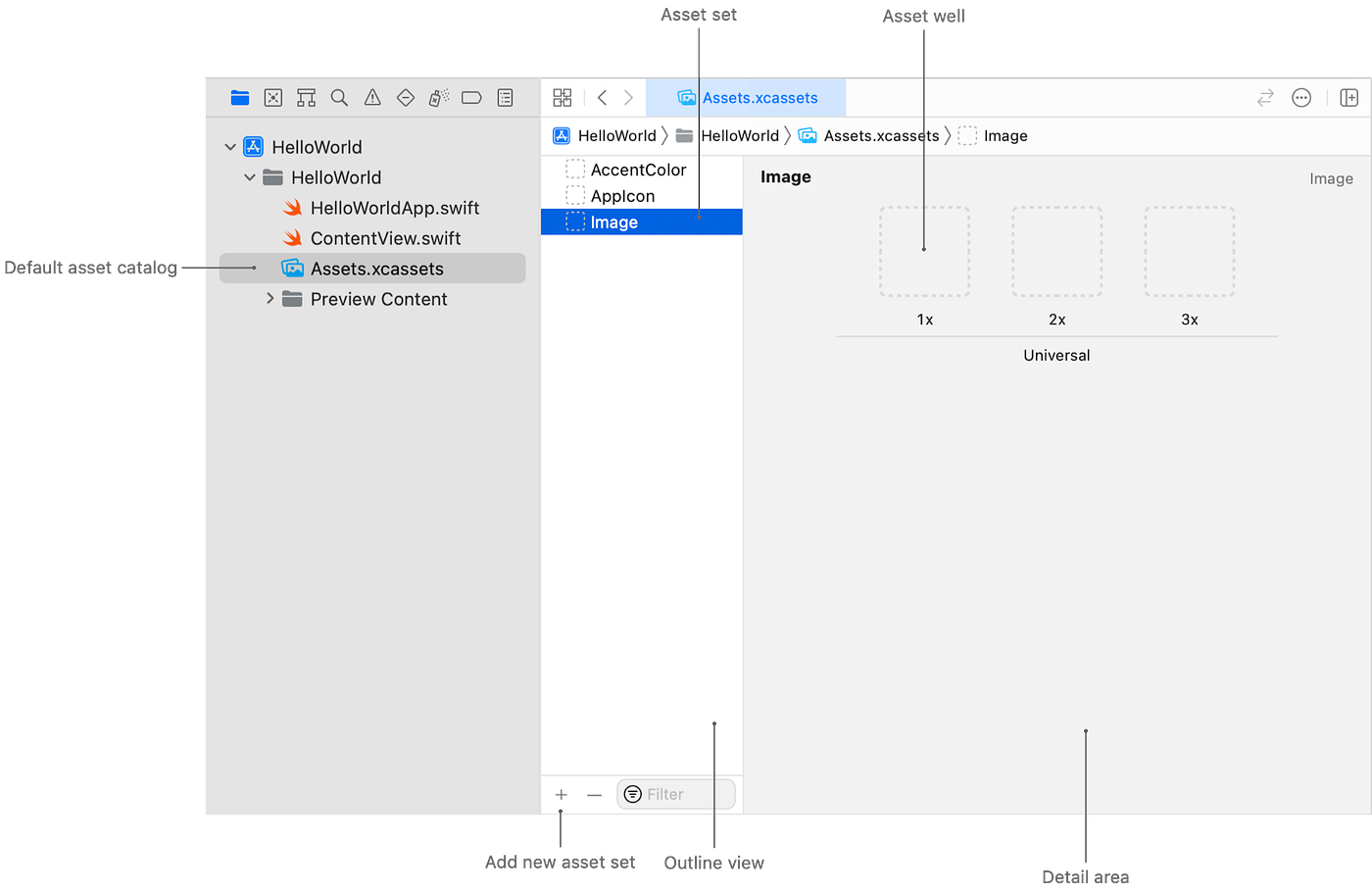Open the related items grid menu
This screenshot has width=1372, height=891.
click(563, 98)
